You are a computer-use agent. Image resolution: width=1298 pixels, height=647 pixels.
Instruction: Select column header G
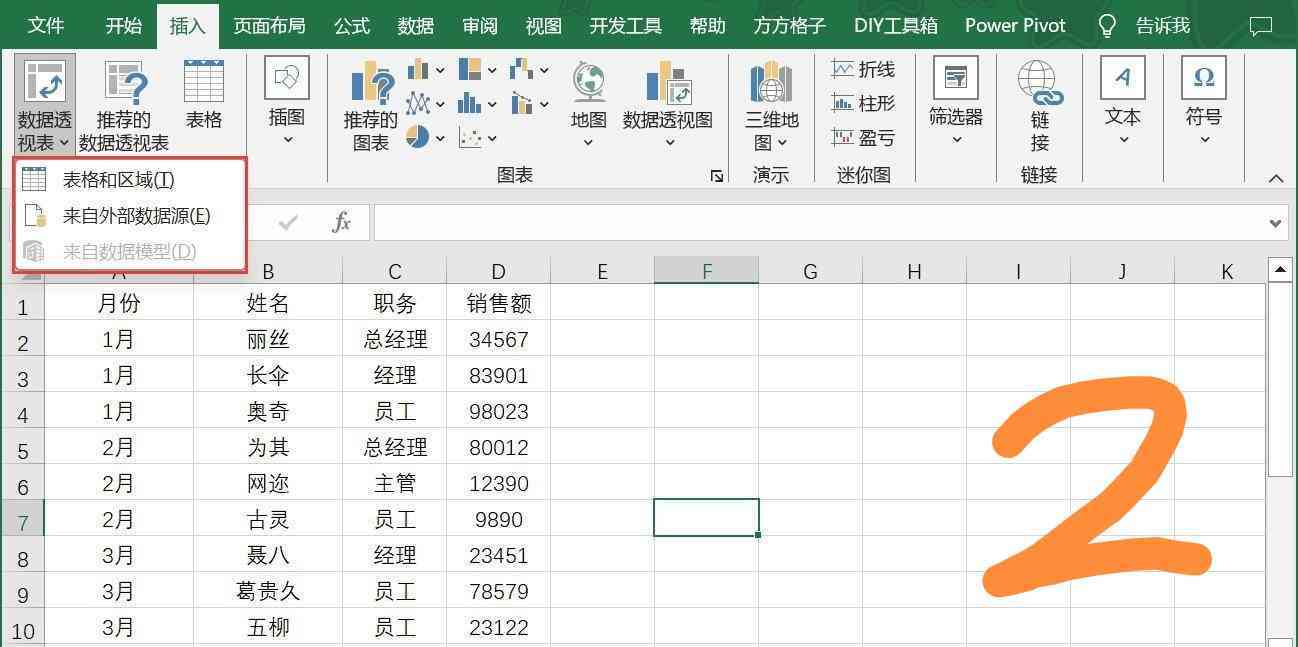(810, 270)
